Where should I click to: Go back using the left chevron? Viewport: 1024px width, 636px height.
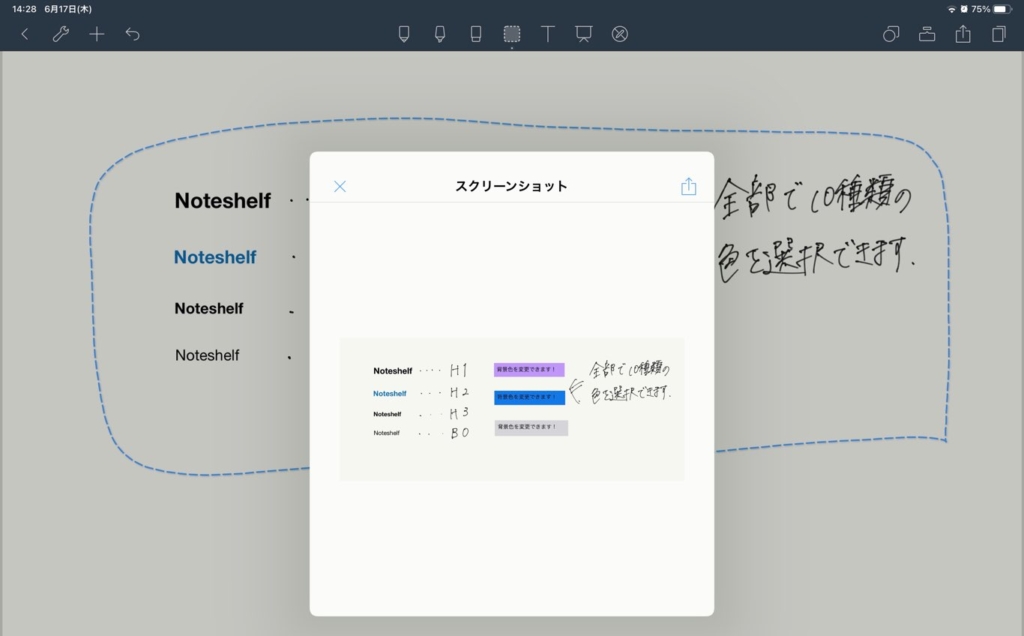(x=25, y=34)
